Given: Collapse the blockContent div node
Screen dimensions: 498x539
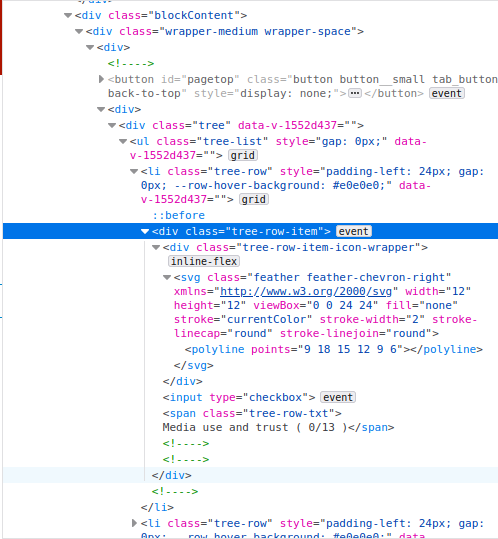Looking at the screenshot, I should (68, 15).
